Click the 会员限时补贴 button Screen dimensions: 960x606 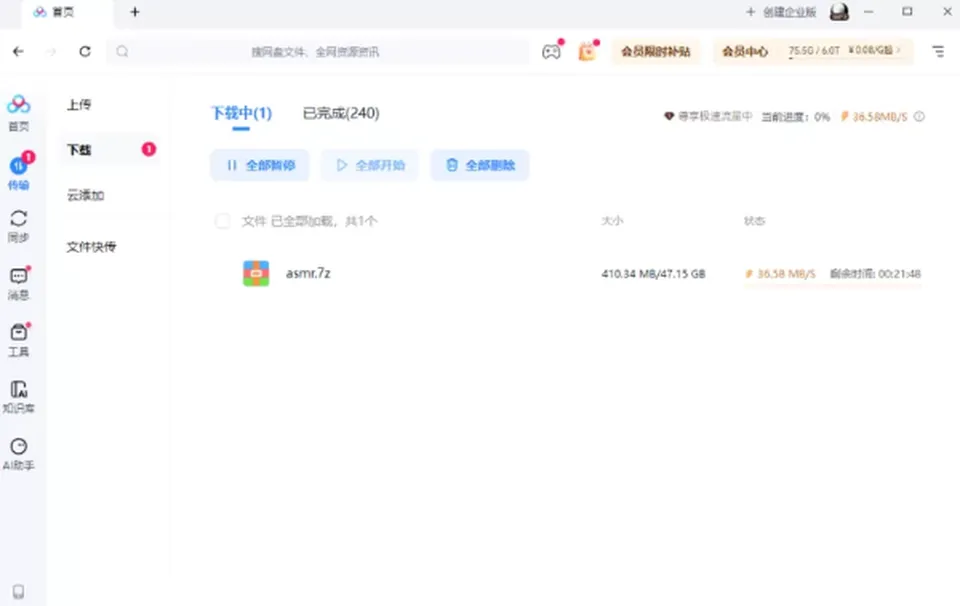pos(656,51)
